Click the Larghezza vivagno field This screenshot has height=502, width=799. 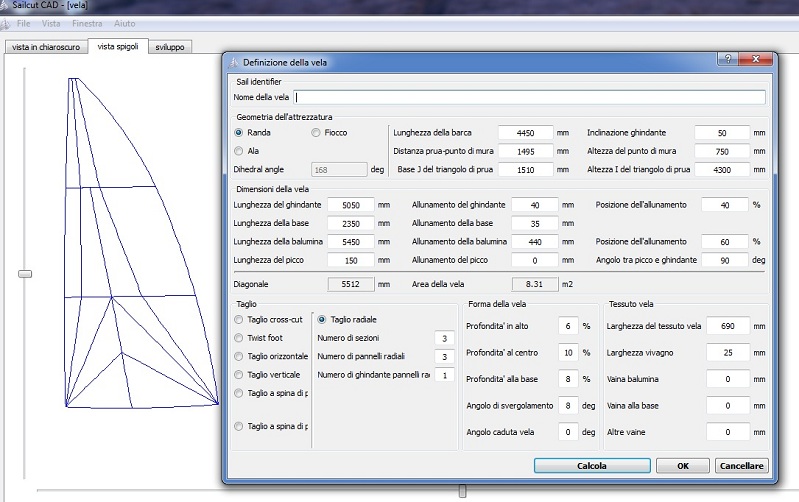tap(728, 353)
